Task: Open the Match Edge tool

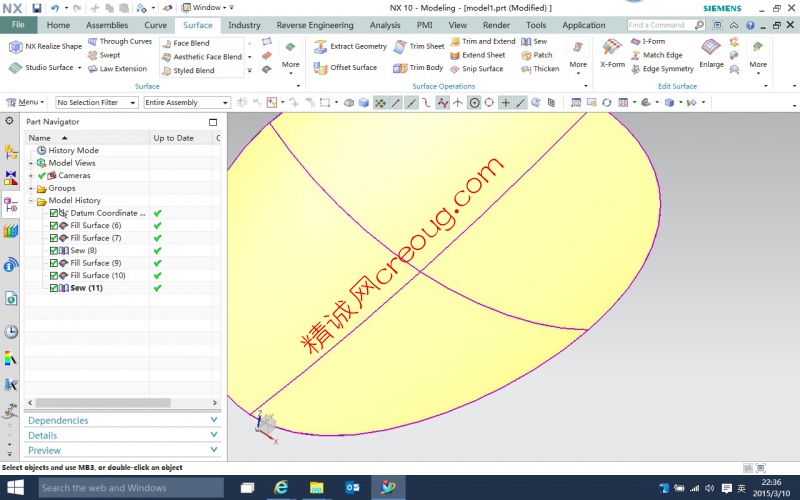Action: pos(657,55)
